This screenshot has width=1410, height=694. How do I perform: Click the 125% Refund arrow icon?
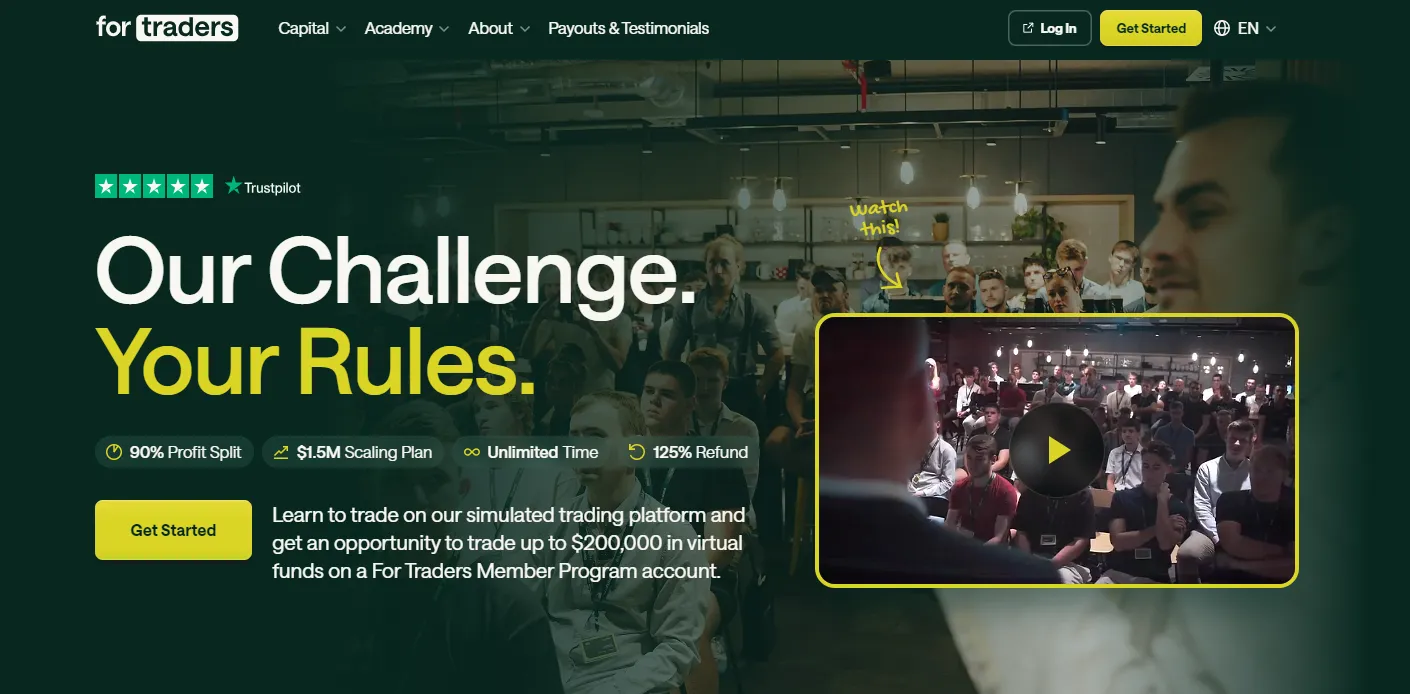pos(637,452)
